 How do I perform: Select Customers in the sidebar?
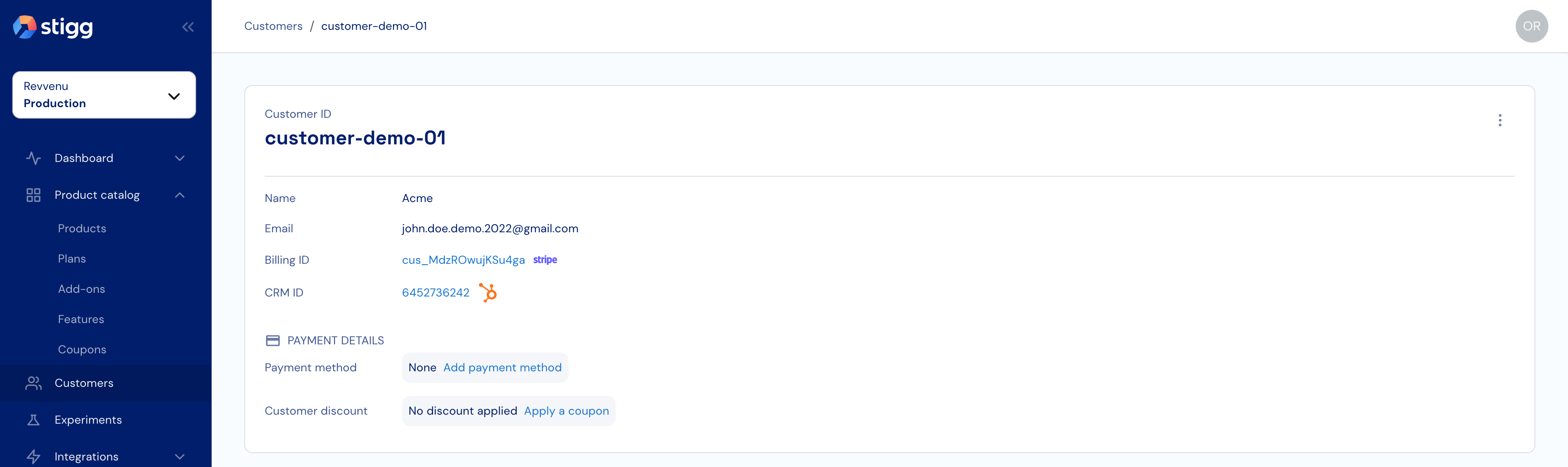(84, 383)
